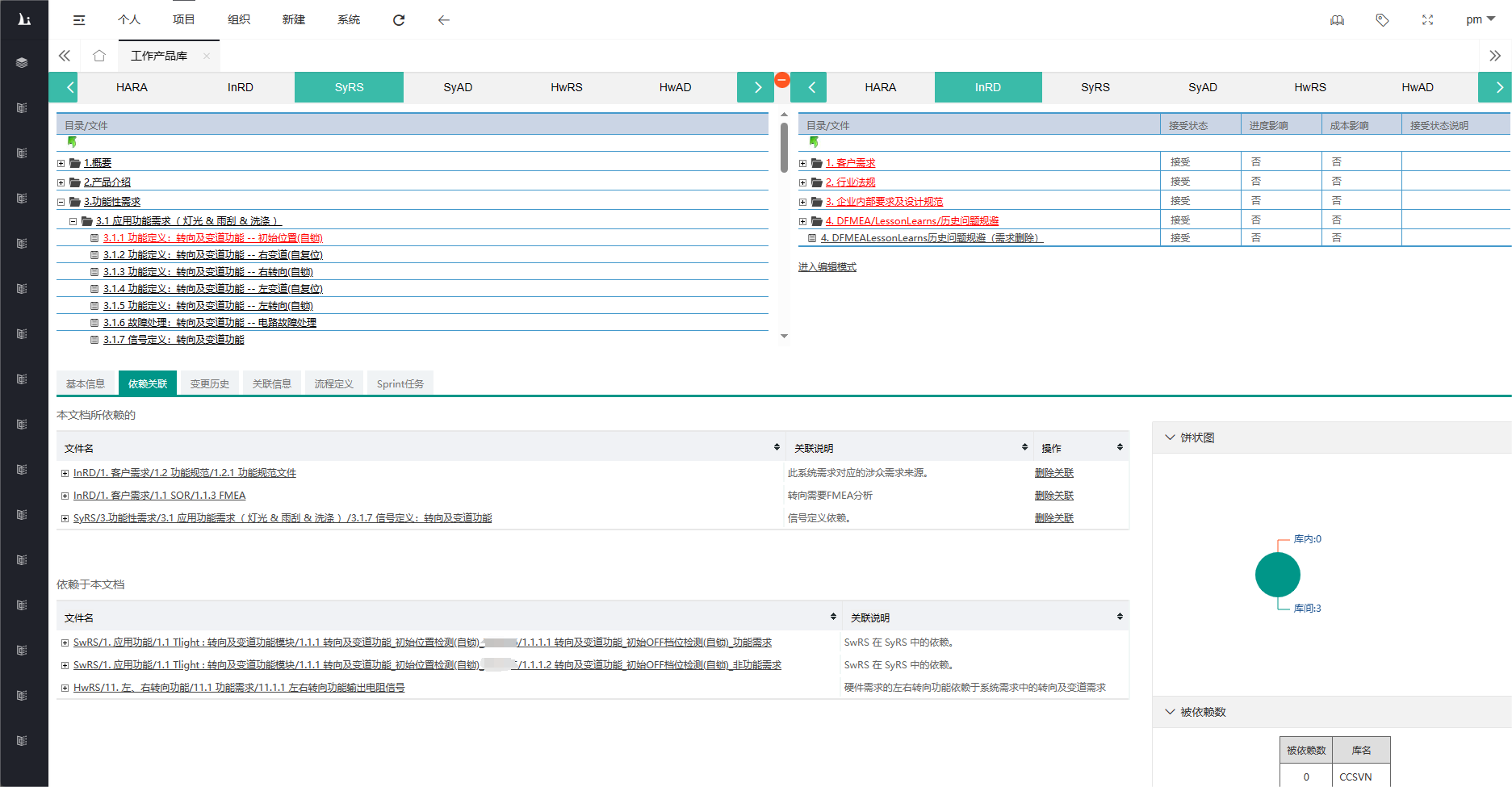Image resolution: width=1512 pixels, height=787 pixels.
Task: Collapse the 3.1 应用功能需求 node
Action: click(x=73, y=221)
